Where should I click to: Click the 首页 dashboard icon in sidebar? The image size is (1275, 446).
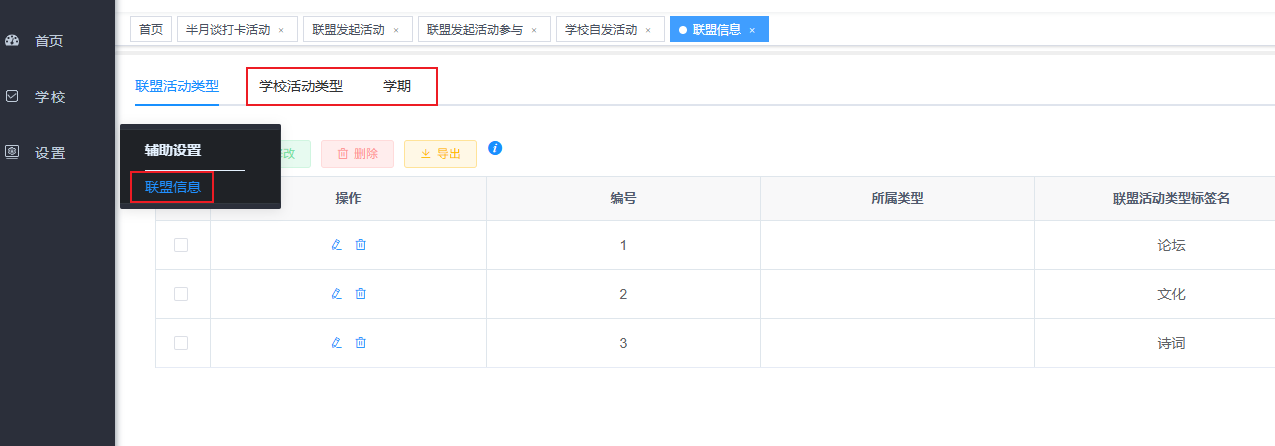(13, 41)
